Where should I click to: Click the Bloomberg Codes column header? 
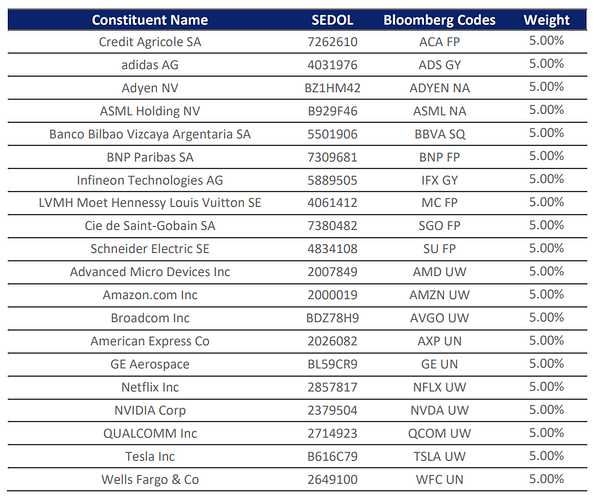point(439,20)
